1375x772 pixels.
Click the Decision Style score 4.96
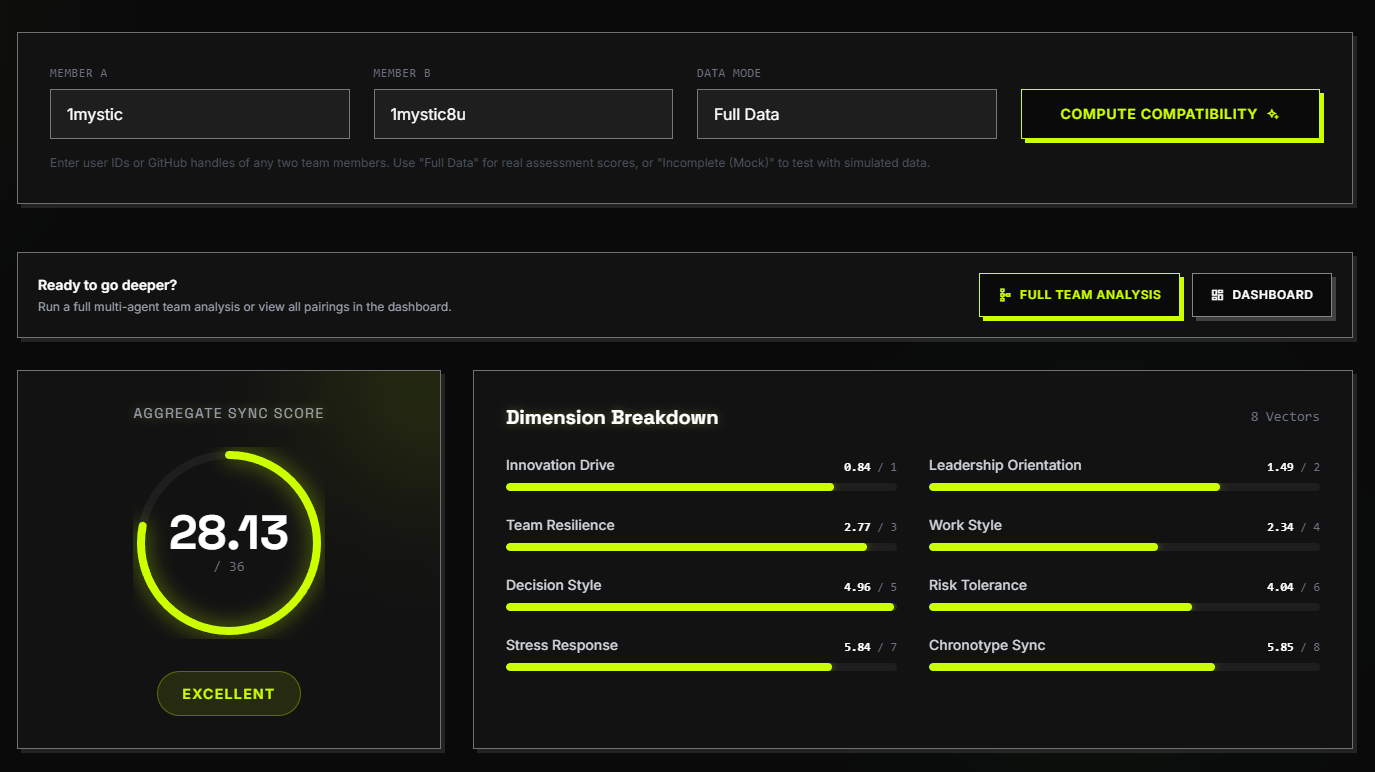click(x=857, y=587)
